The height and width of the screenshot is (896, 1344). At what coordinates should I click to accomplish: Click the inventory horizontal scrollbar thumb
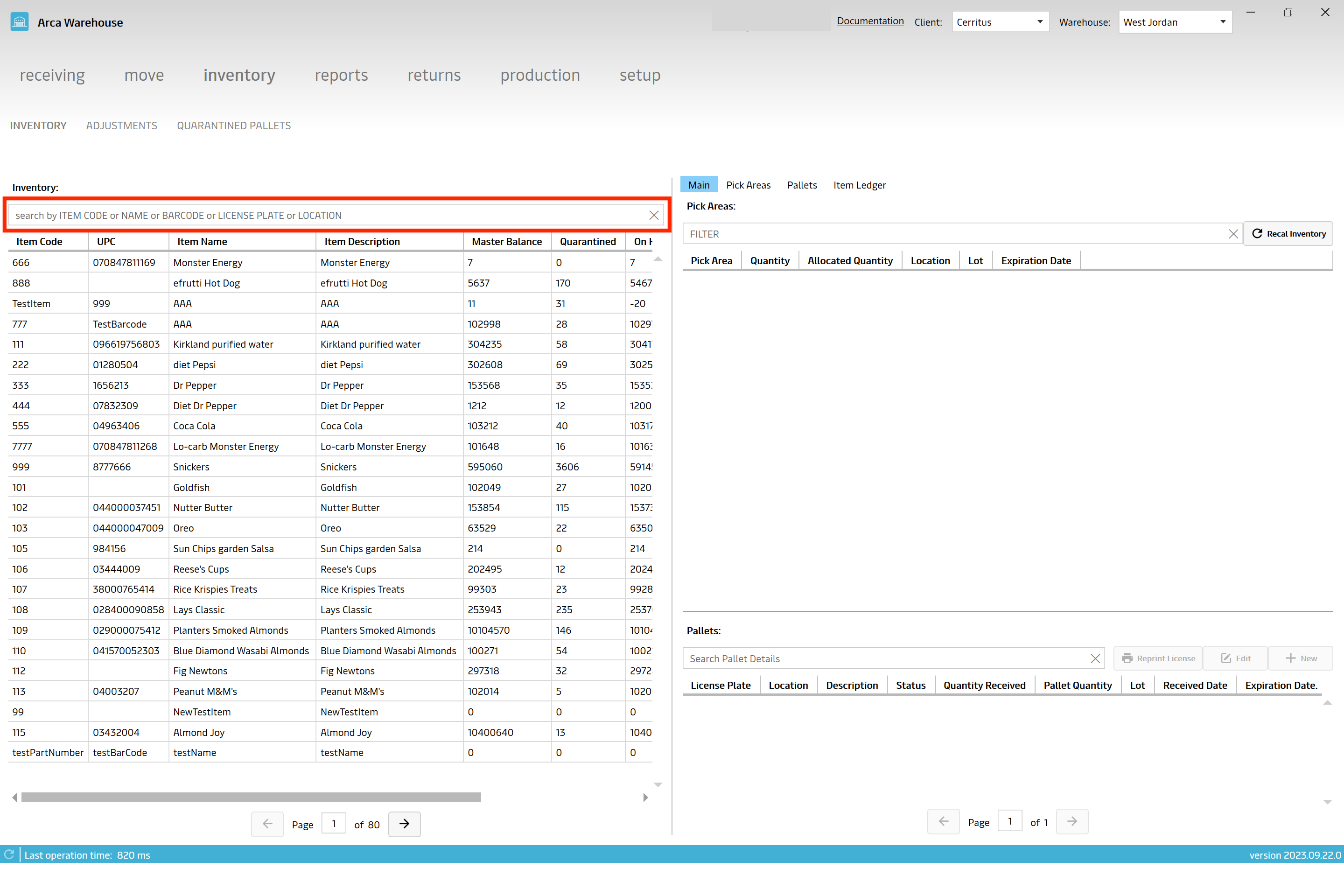click(251, 797)
